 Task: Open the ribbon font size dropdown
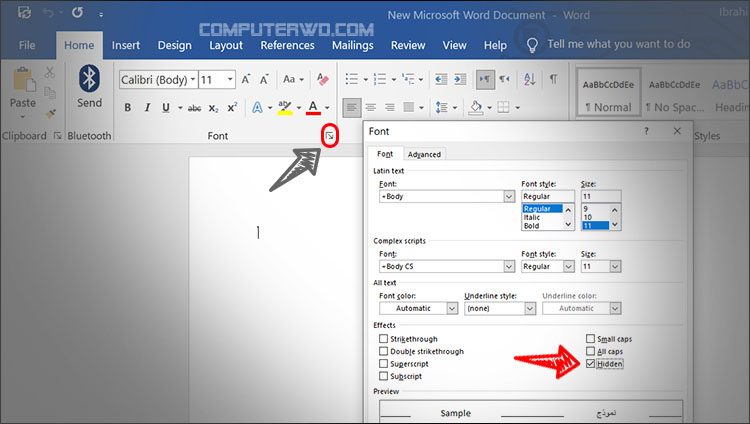pos(230,79)
